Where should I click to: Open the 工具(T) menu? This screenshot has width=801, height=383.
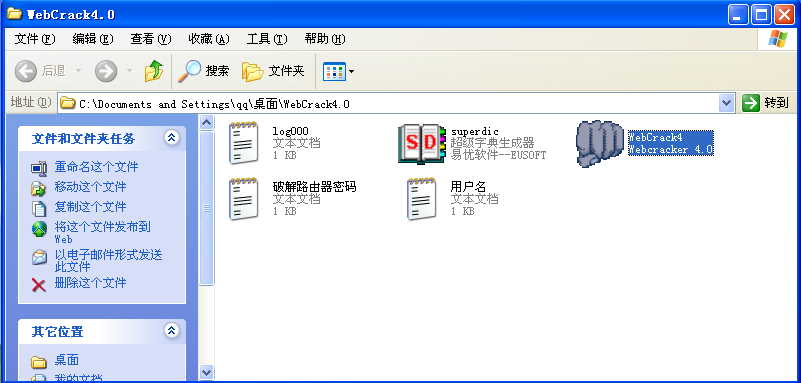point(267,39)
